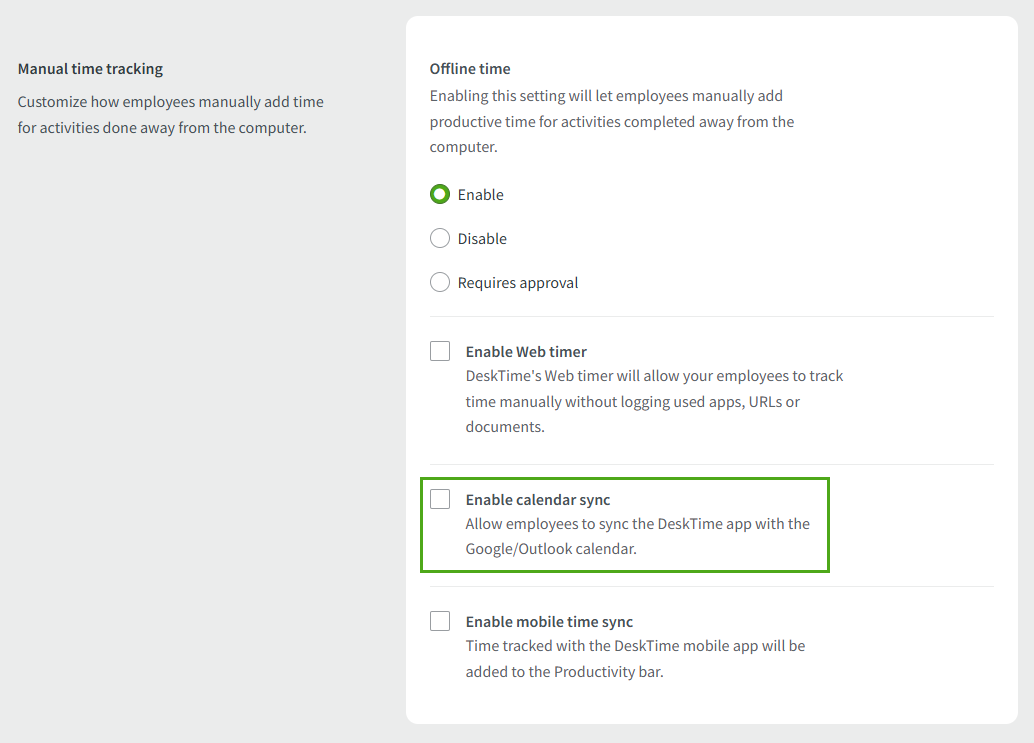Check the Enable mobile time sync checkbox
The image size is (1034, 743).
pos(440,621)
